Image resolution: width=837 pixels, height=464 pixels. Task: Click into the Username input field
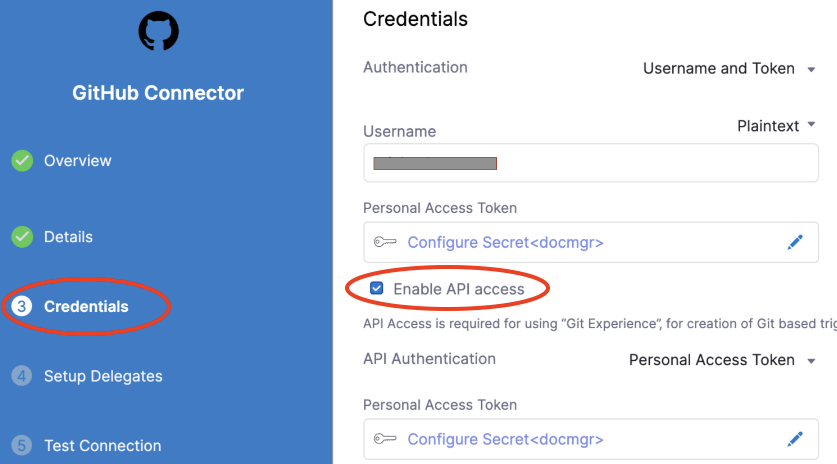590,162
